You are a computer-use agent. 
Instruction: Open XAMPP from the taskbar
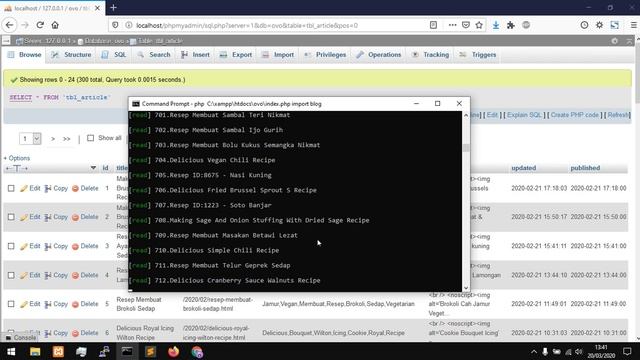(58, 351)
